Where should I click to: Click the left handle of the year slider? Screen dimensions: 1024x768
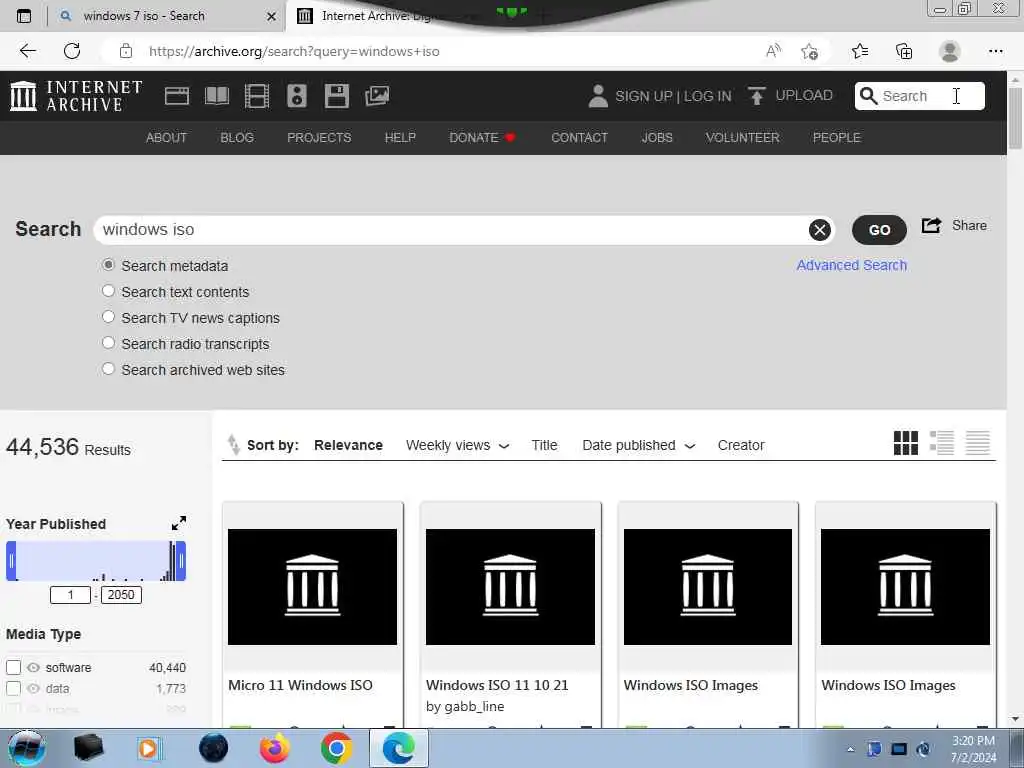(x=11, y=560)
